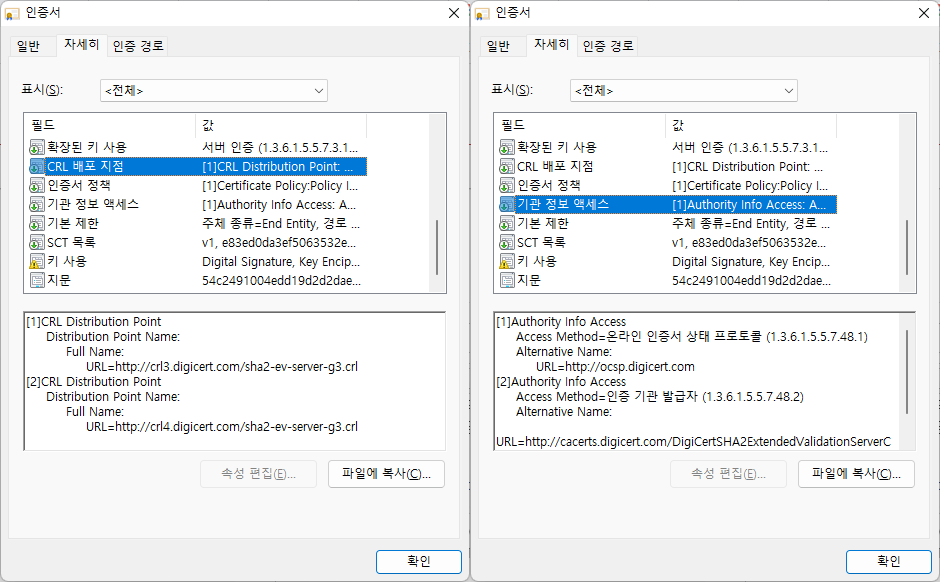The width and height of the screenshot is (940, 582).
Task: Open the 표시 dropdown in the left dialog
Action: (214, 90)
